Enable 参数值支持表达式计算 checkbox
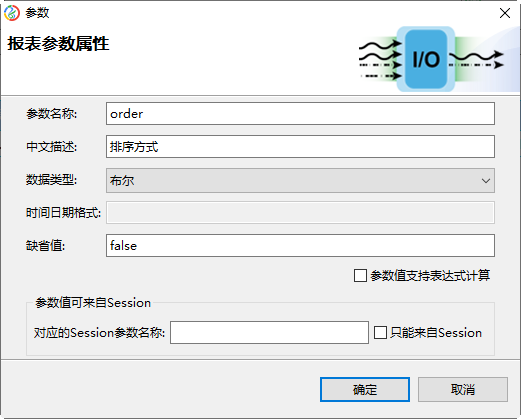The height and width of the screenshot is (419, 521). (360, 276)
